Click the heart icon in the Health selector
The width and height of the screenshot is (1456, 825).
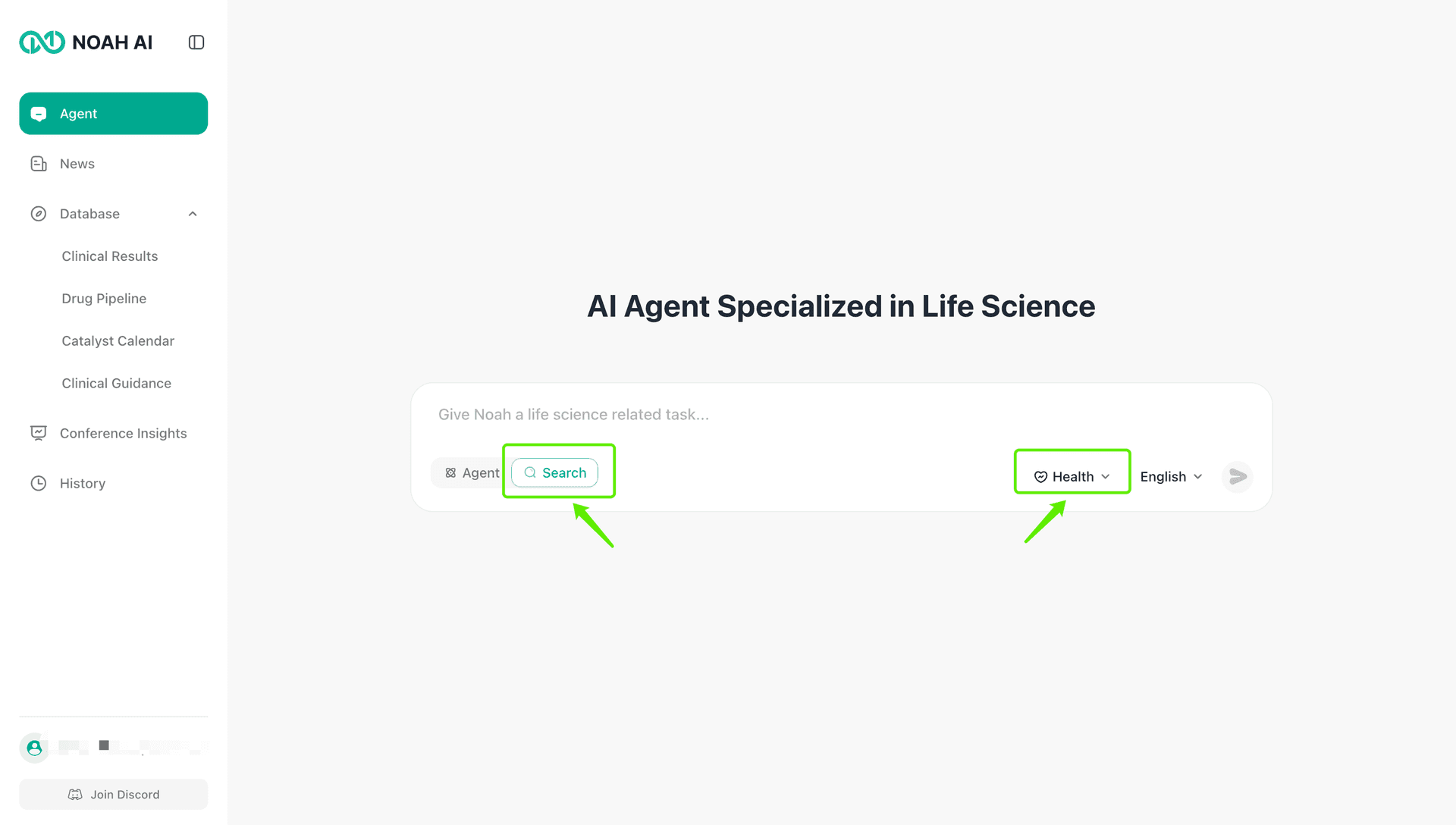point(1040,476)
